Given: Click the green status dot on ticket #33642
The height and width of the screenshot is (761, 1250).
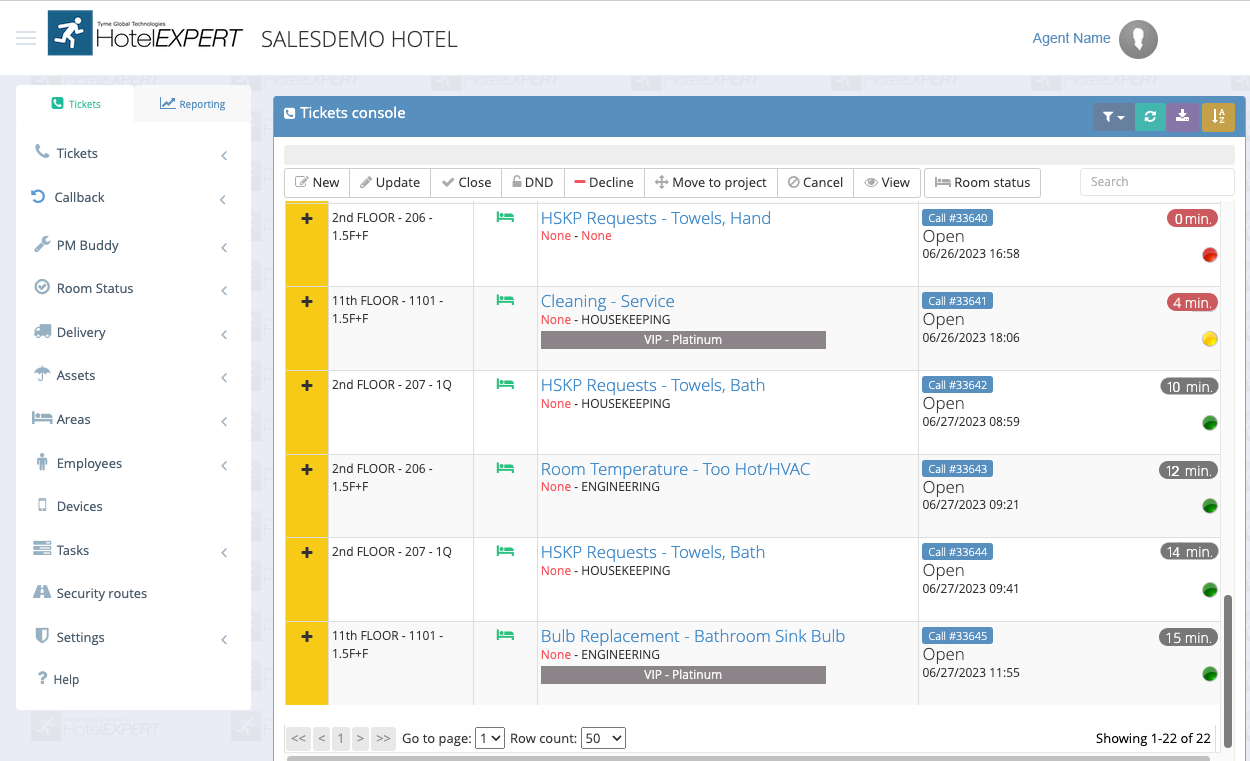Looking at the screenshot, I should coord(1209,422).
